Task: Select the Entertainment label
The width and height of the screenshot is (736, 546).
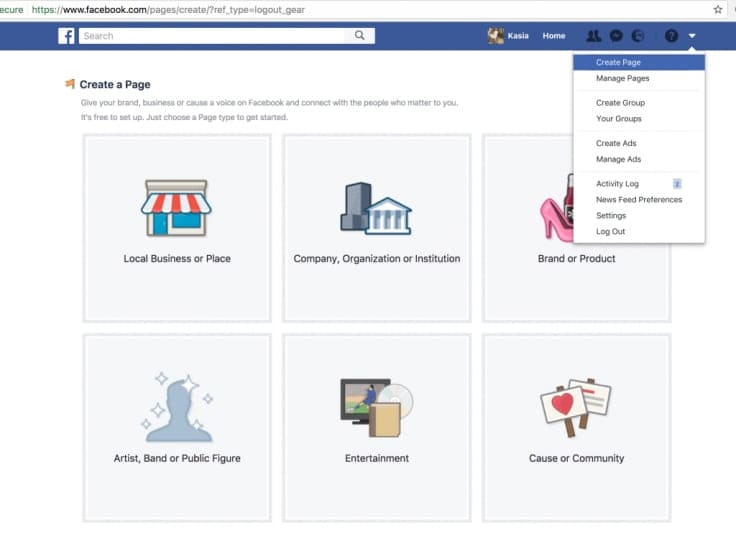Action: click(376, 458)
